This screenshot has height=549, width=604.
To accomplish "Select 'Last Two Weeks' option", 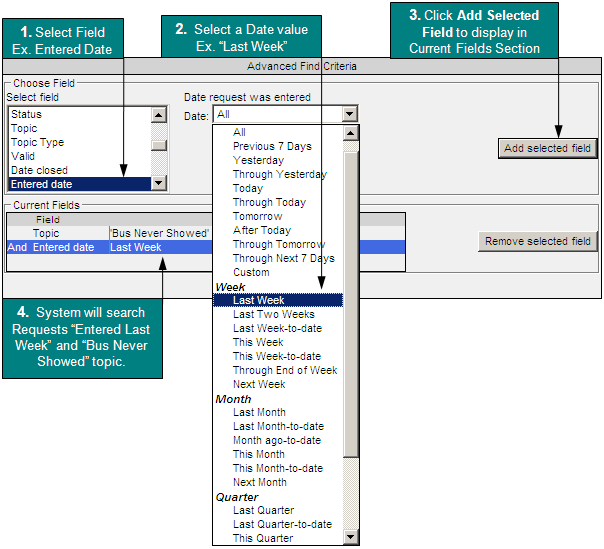I will tap(273, 314).
